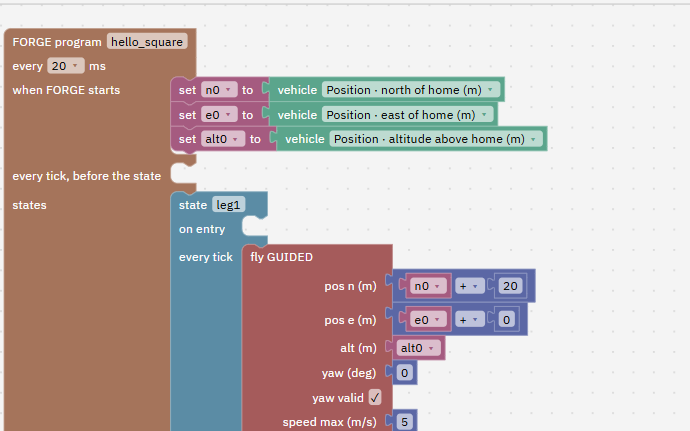Toggle the yaw valid checkbox

pos(375,398)
